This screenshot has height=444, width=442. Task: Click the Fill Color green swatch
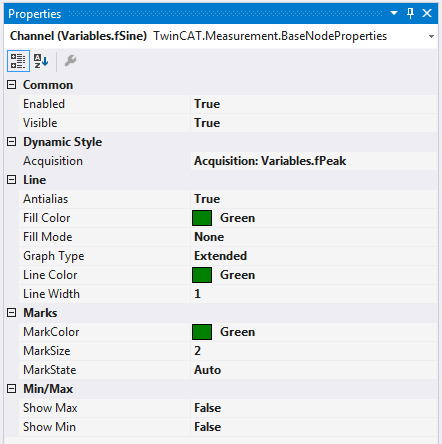[x=202, y=218]
